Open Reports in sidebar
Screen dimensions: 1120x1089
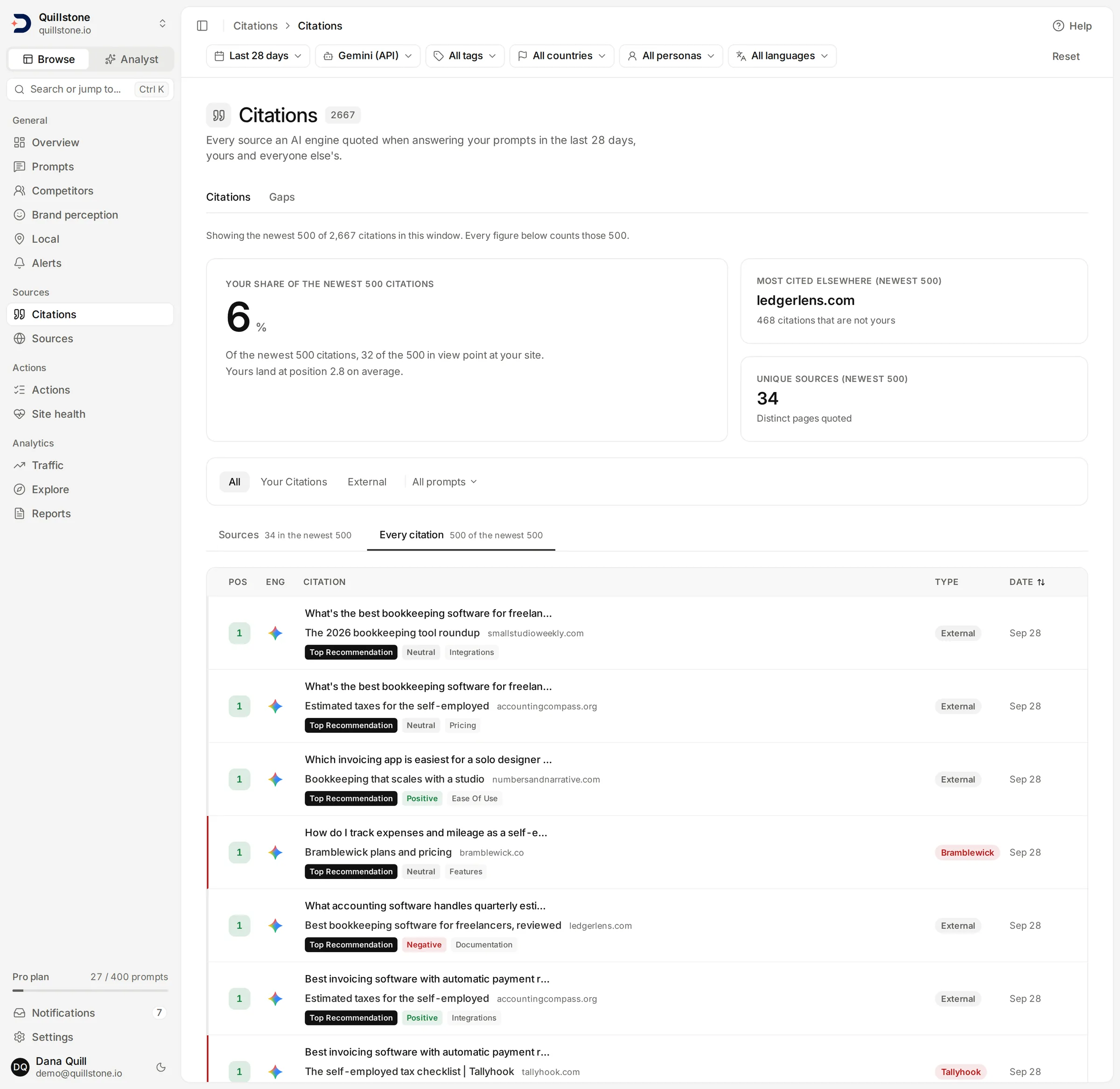90,513
